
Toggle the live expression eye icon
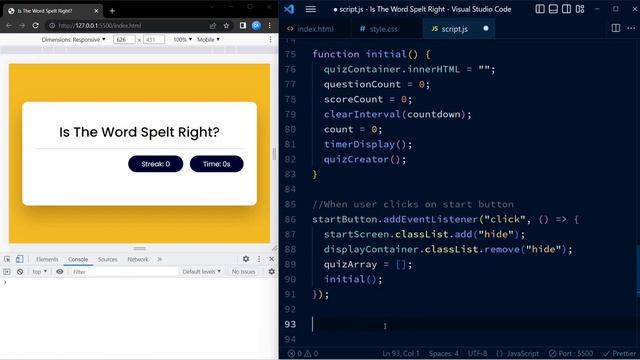click(x=60, y=271)
